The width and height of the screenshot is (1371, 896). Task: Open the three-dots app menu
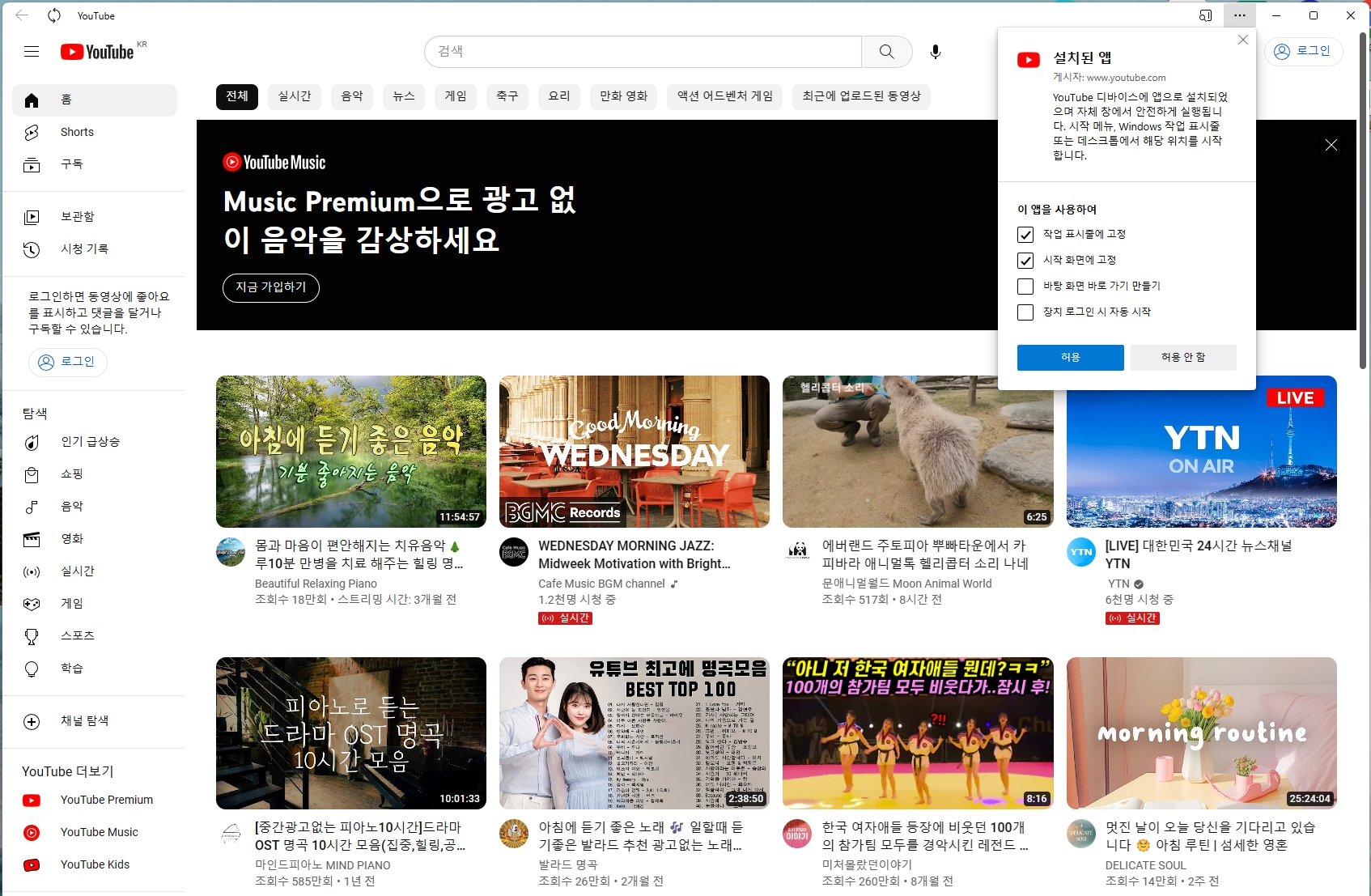click(x=1240, y=15)
